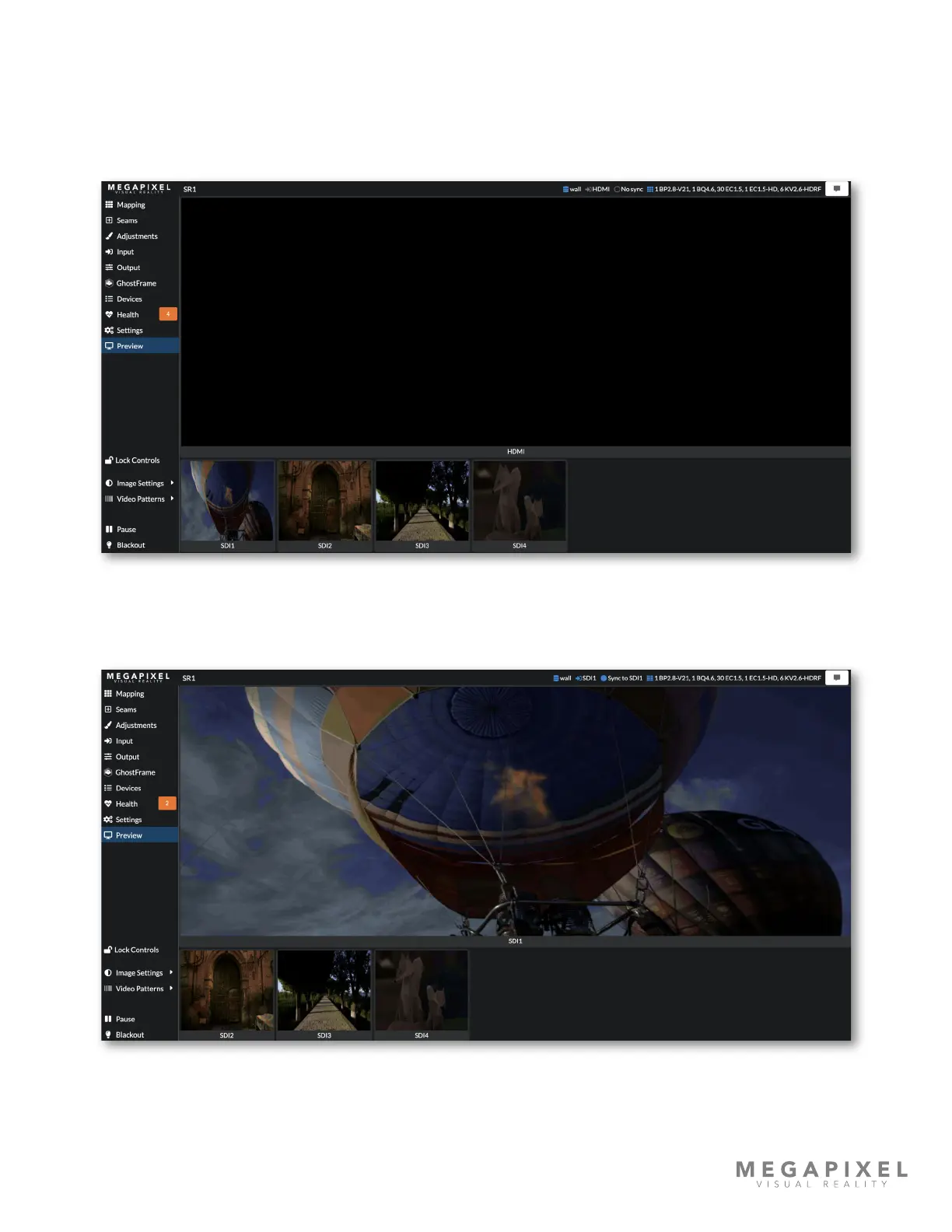Click the Seams icon in the lower screenshot
Screen dimensions: 952x1232
click(108, 709)
